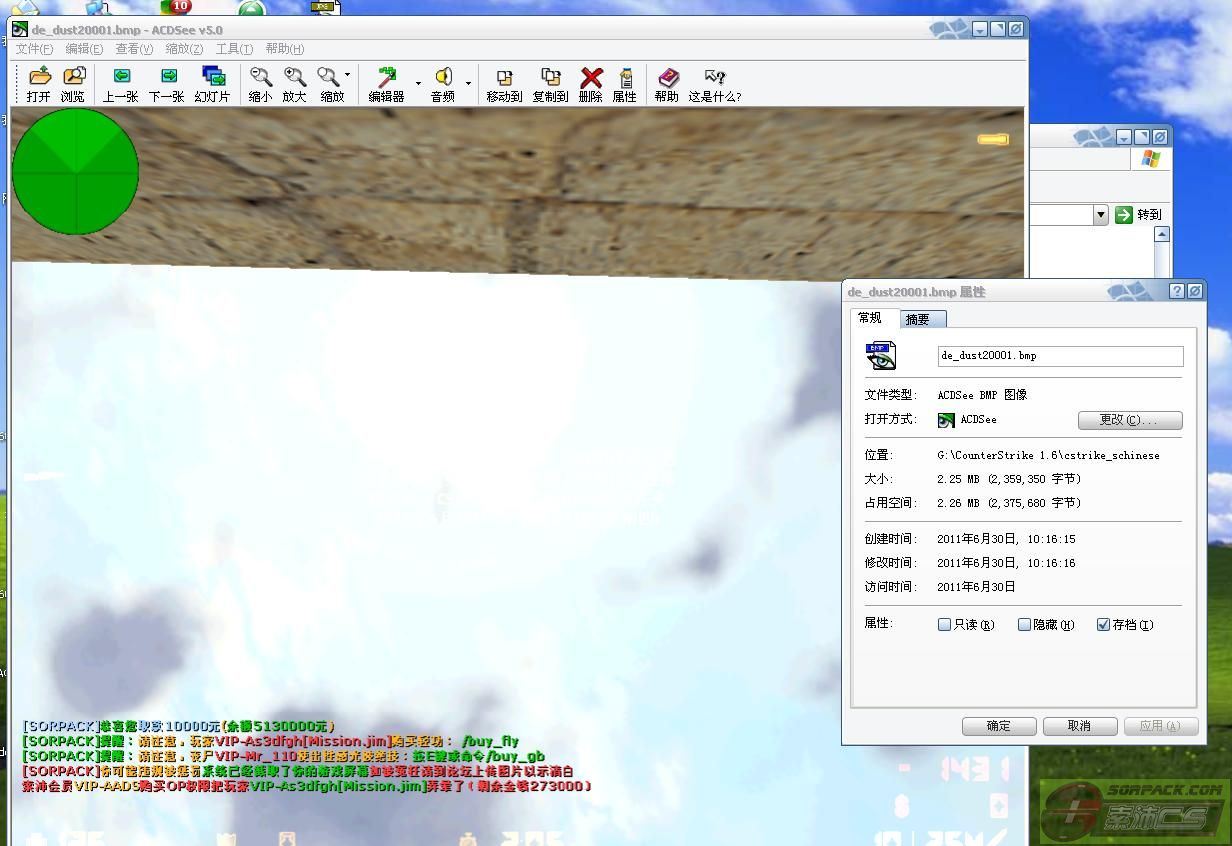Click the 更改 button
1232x846 pixels.
pos(1129,420)
